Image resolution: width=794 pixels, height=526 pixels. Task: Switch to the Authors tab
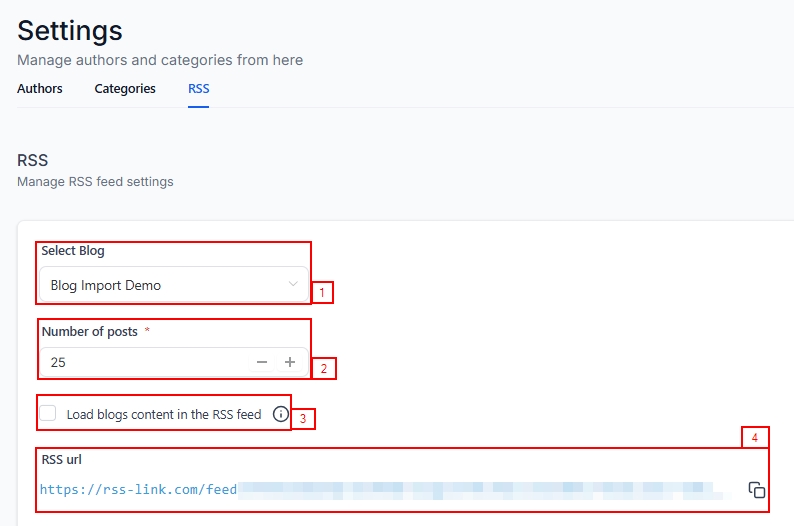point(40,89)
